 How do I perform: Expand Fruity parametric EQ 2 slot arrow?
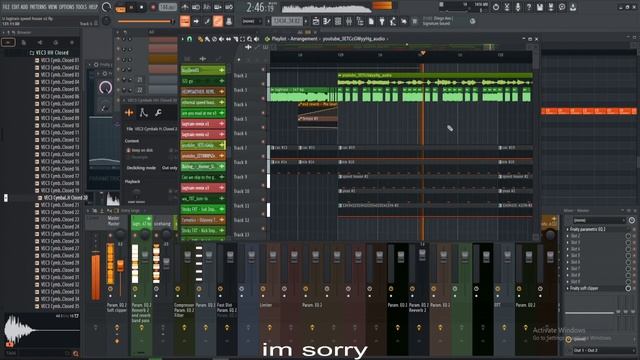tap(568, 229)
